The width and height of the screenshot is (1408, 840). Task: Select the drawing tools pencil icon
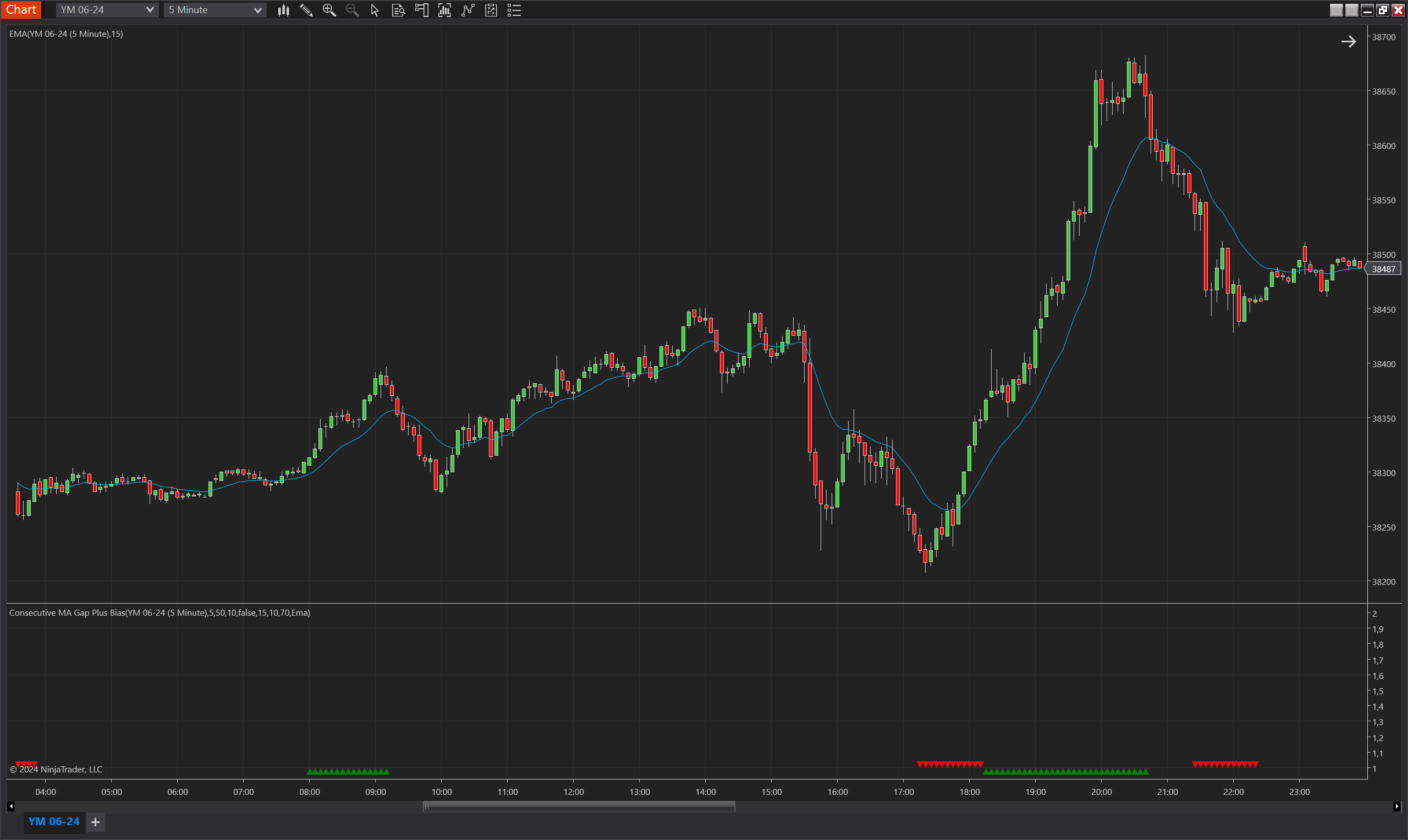click(x=306, y=10)
